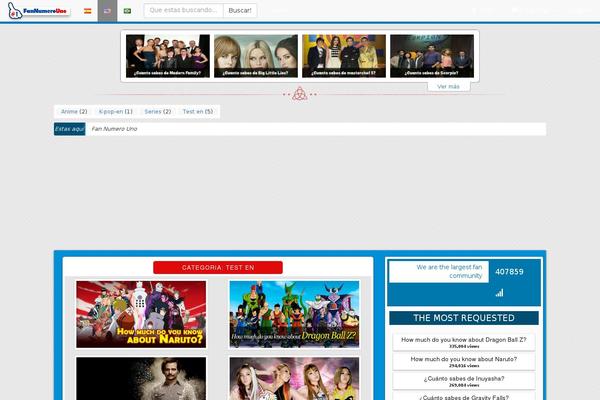
Task: Open 'How much do you know about Dragon Ball Z?' link
Action: click(x=464, y=340)
